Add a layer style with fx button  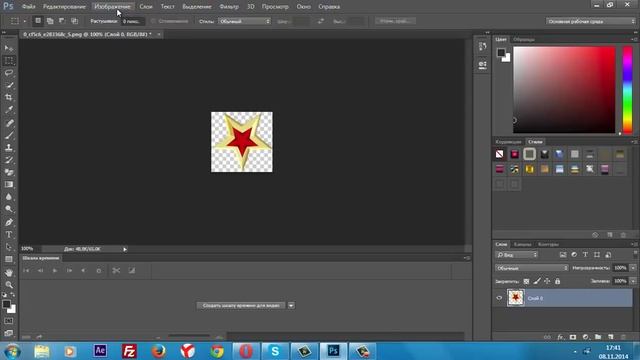coord(560,337)
